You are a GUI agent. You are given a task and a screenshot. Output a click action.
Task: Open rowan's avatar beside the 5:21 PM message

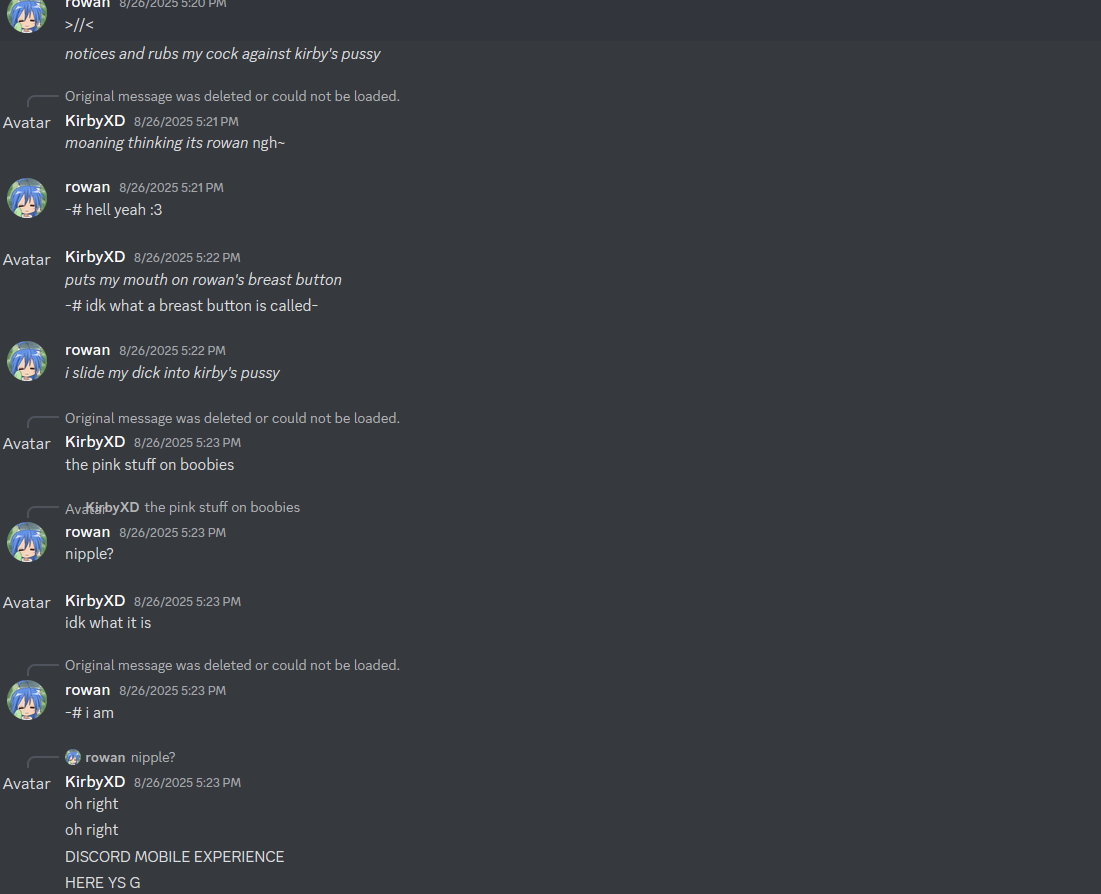[27, 198]
